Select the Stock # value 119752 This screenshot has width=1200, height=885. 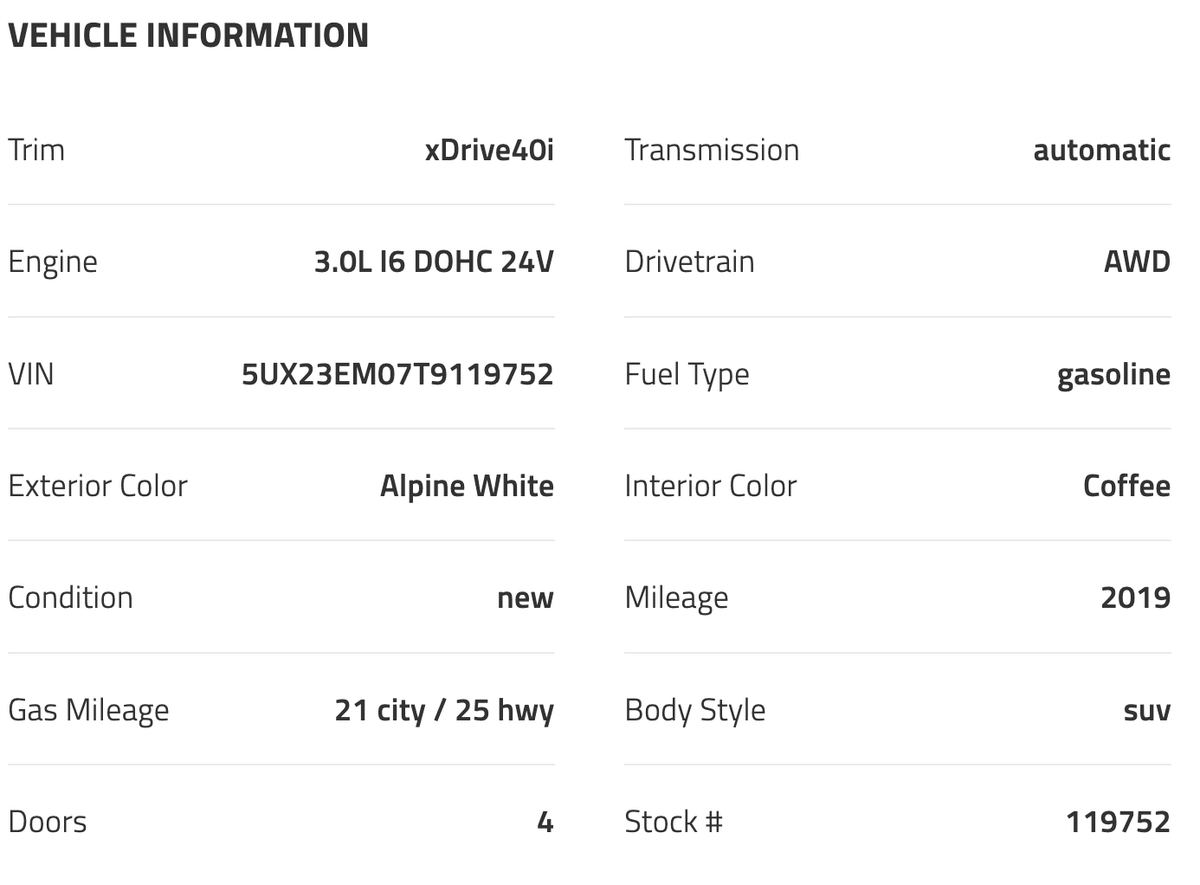pos(1117,822)
